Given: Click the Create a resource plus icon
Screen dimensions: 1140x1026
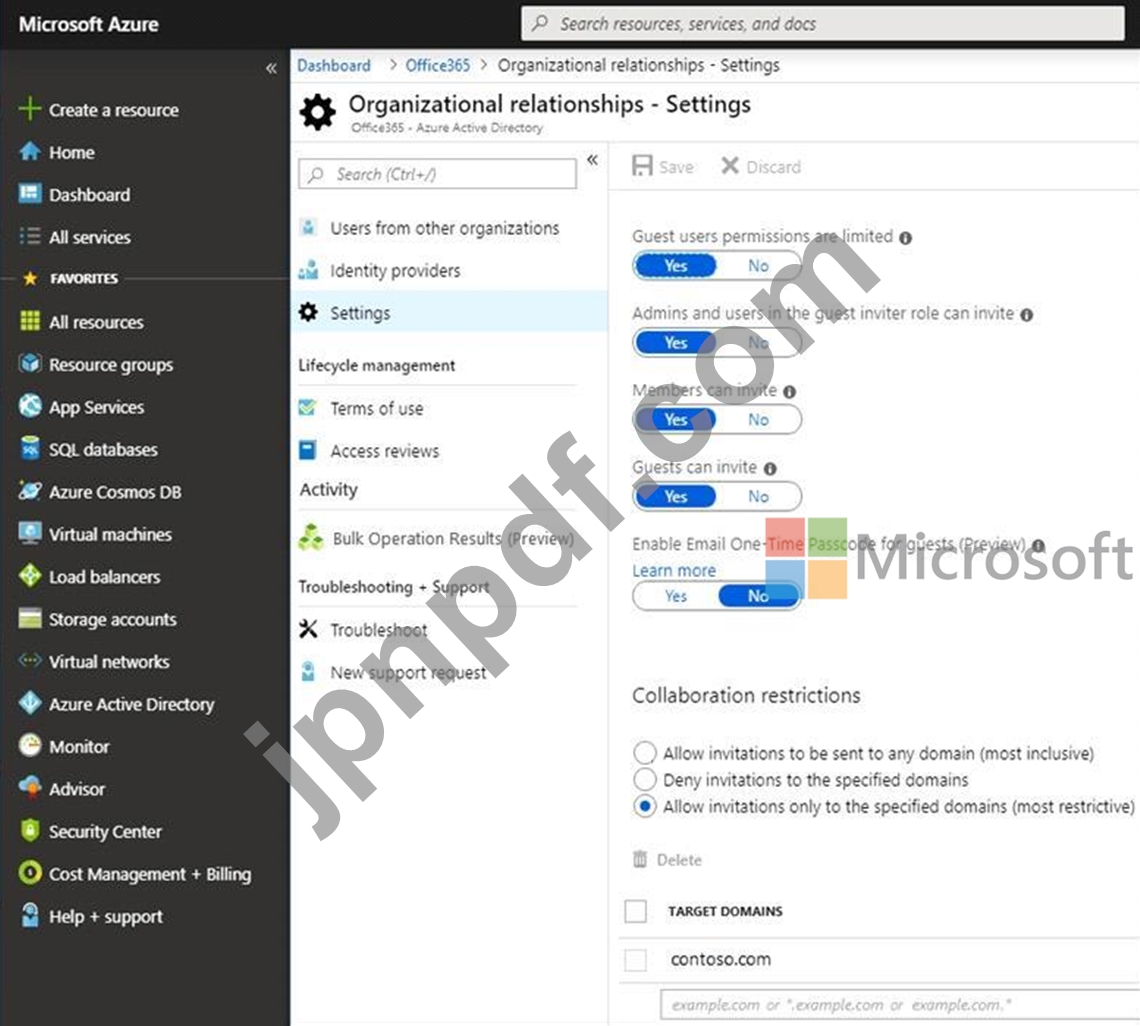Looking at the screenshot, I should 30,109.
